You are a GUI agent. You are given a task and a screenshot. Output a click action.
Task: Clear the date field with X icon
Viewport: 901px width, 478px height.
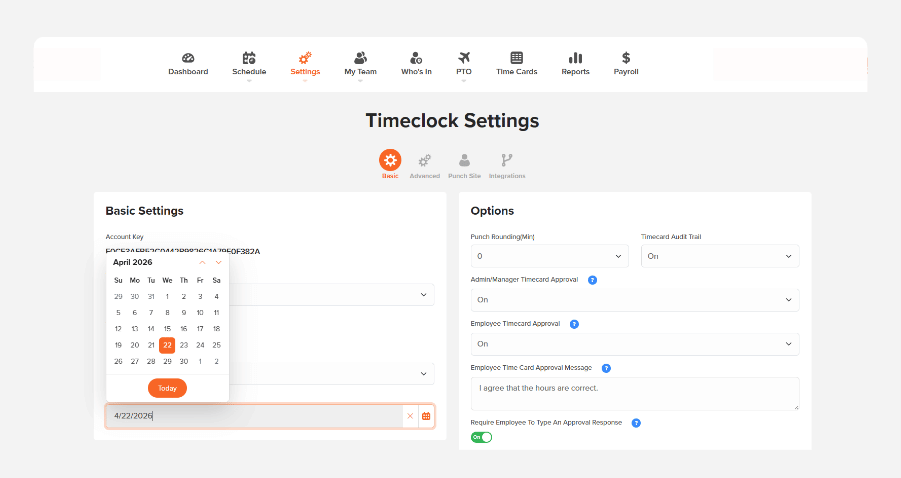410,416
